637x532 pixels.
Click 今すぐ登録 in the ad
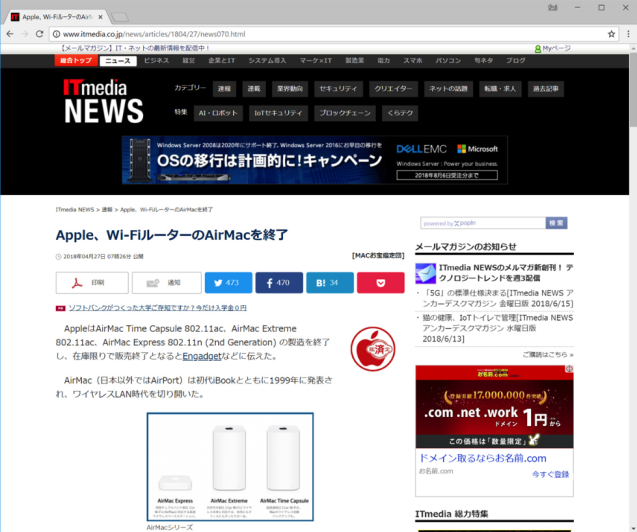[550, 474]
